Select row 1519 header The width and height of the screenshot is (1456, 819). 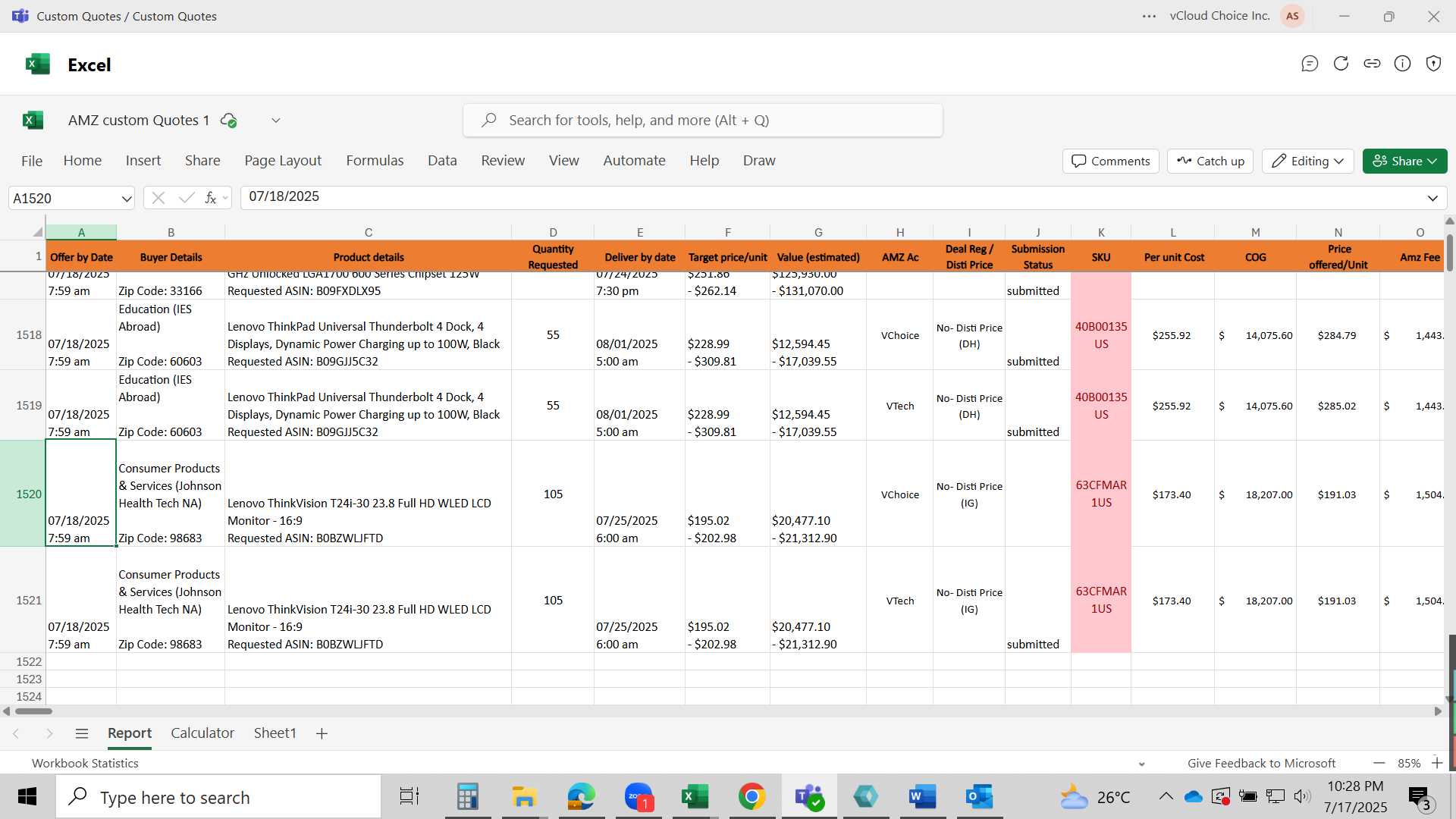point(23,406)
